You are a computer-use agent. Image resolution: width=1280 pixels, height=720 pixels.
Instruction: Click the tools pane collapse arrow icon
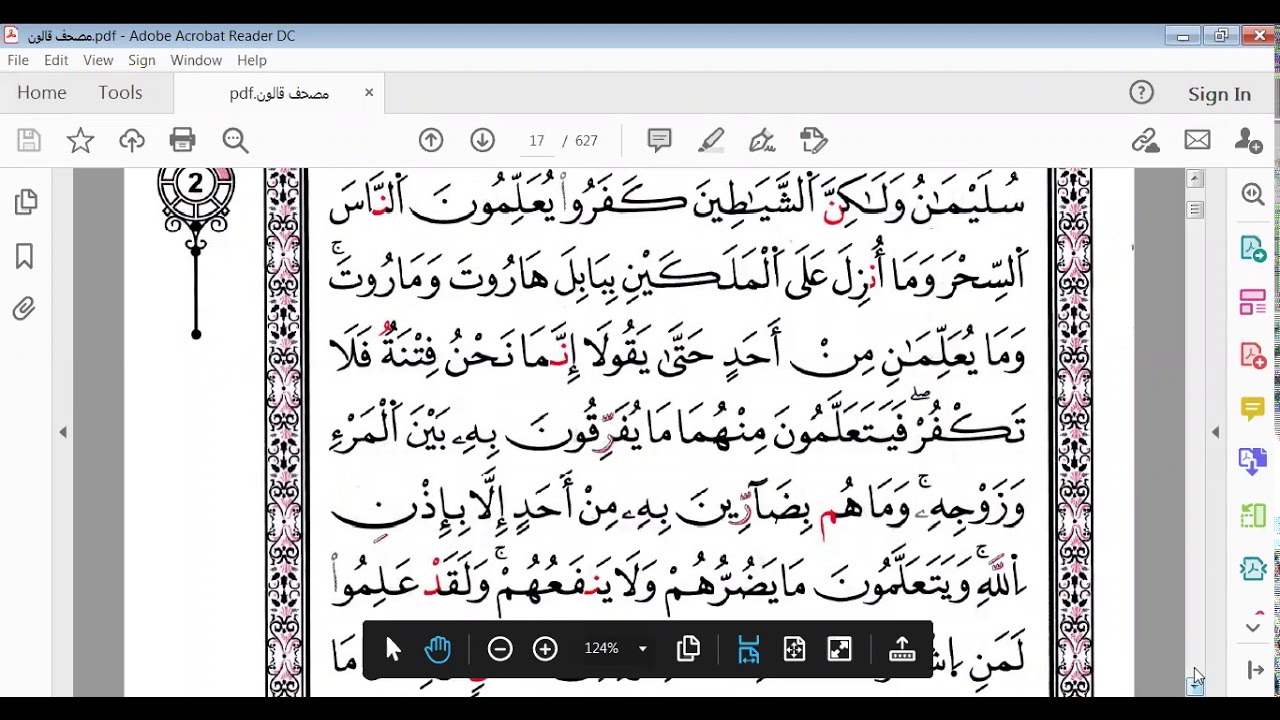pyautogui.click(x=1256, y=670)
